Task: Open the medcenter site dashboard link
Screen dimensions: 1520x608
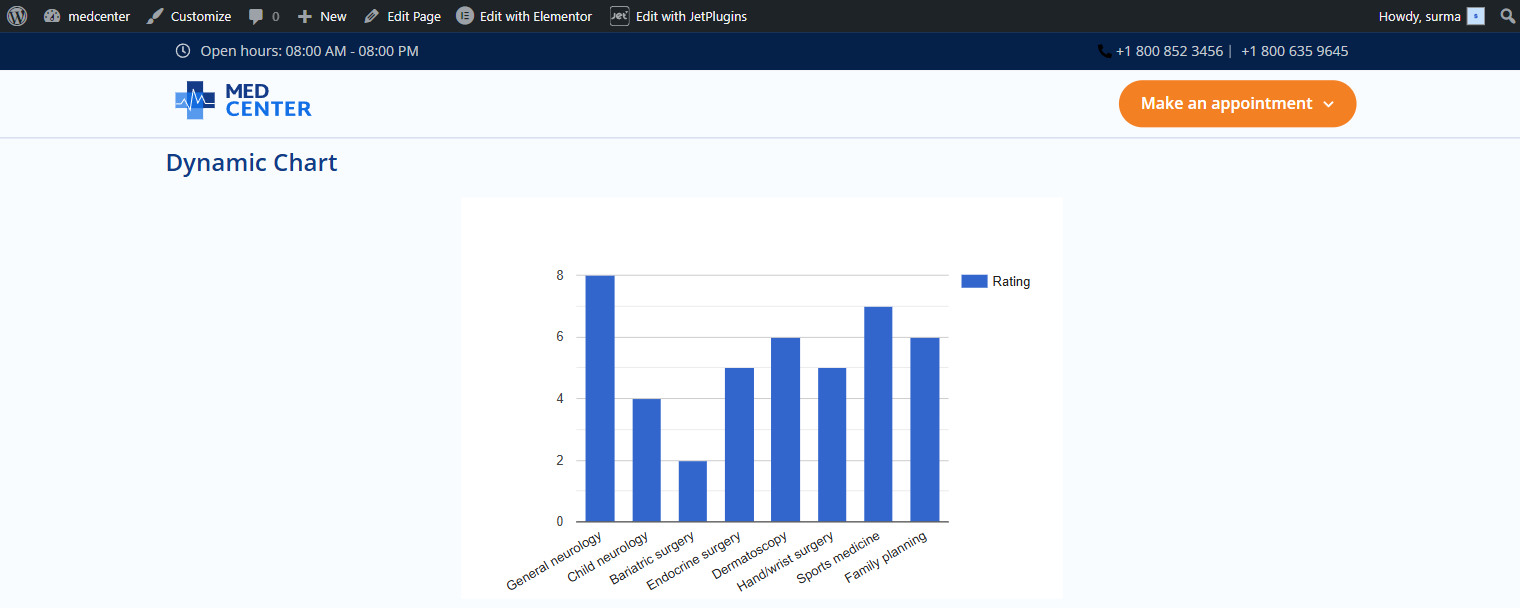Action: [87, 16]
